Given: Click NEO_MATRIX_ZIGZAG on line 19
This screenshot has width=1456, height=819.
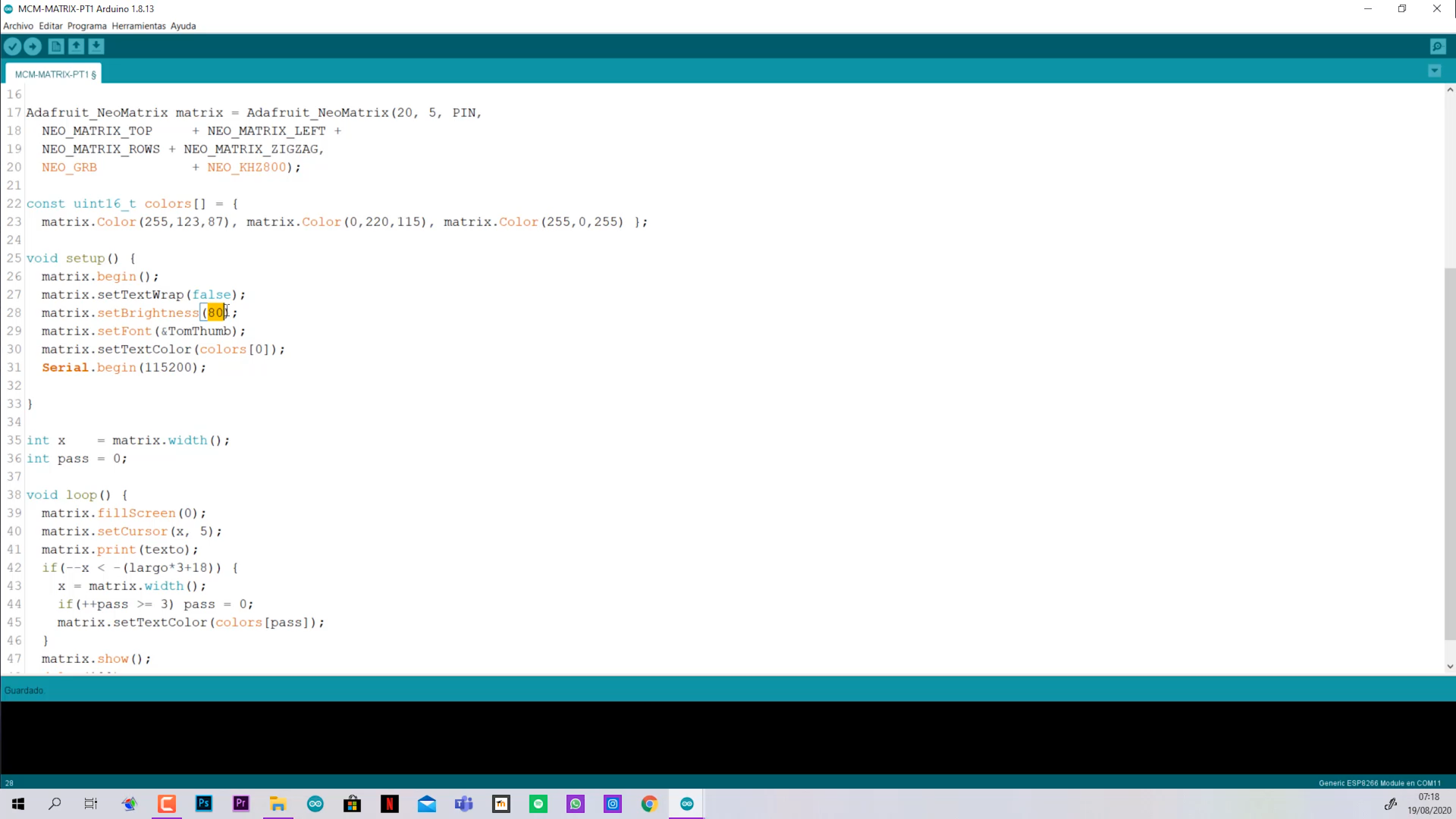Looking at the screenshot, I should (251, 149).
